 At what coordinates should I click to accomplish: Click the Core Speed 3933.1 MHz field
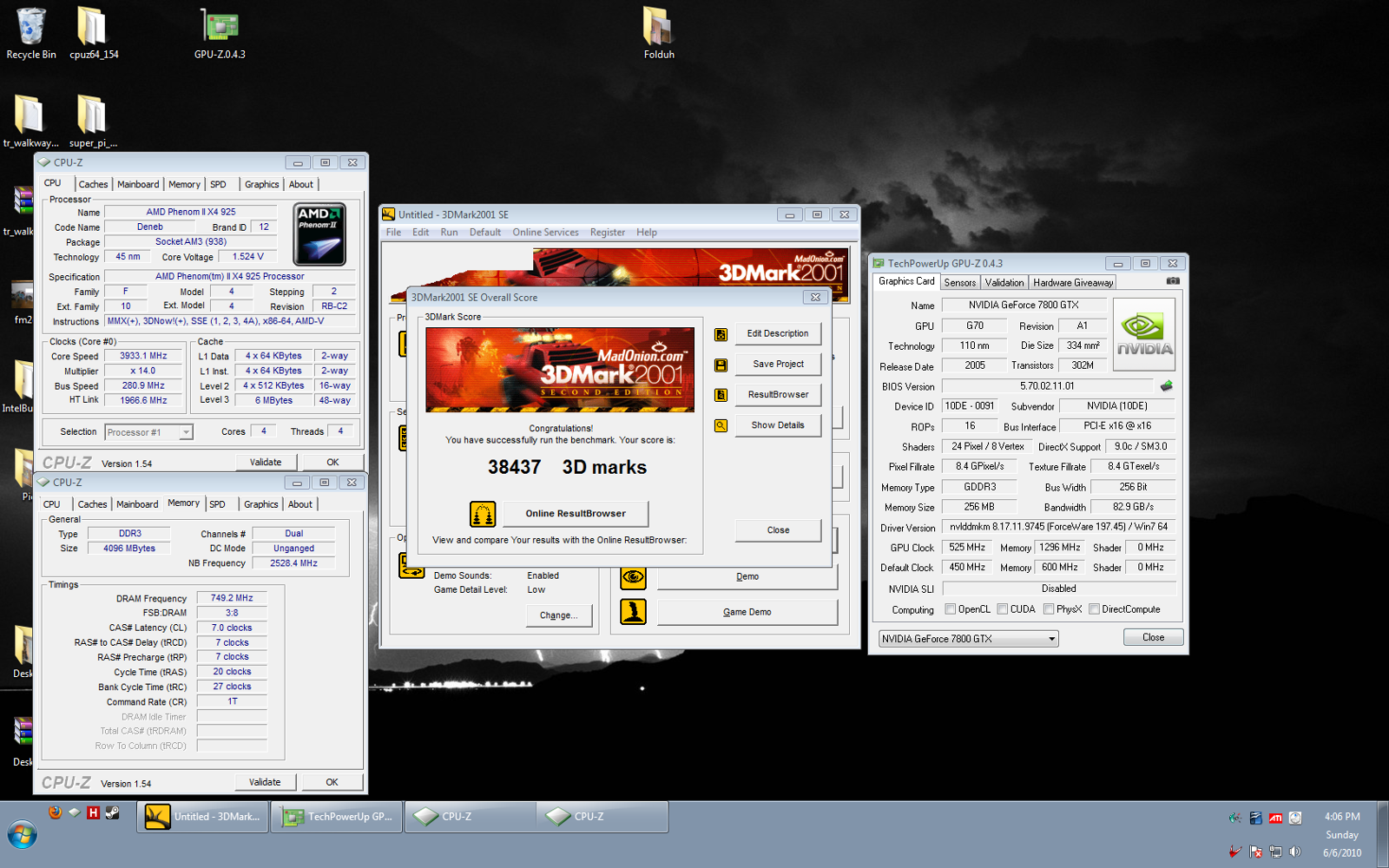tap(143, 356)
